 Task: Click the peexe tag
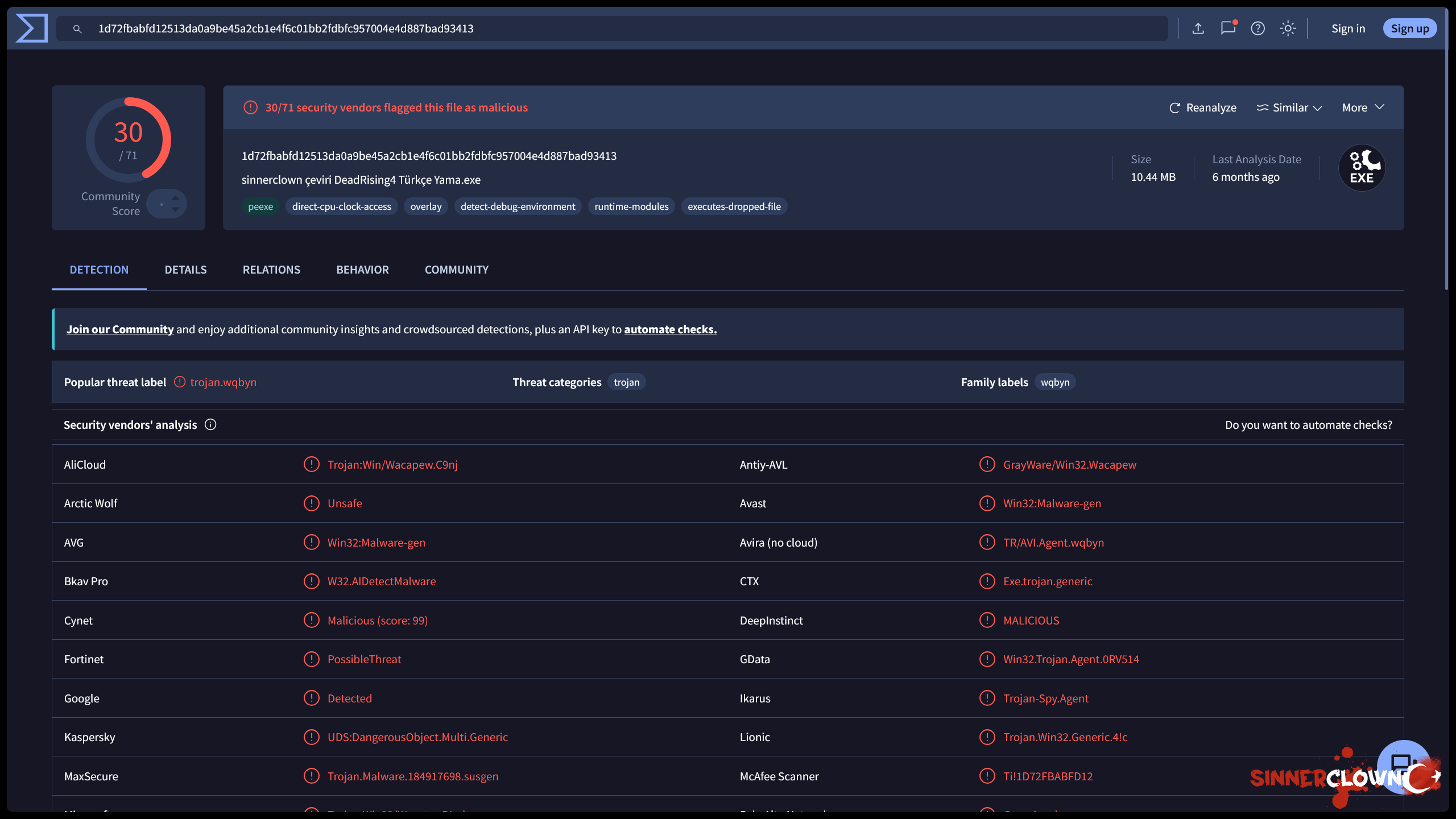(x=260, y=206)
